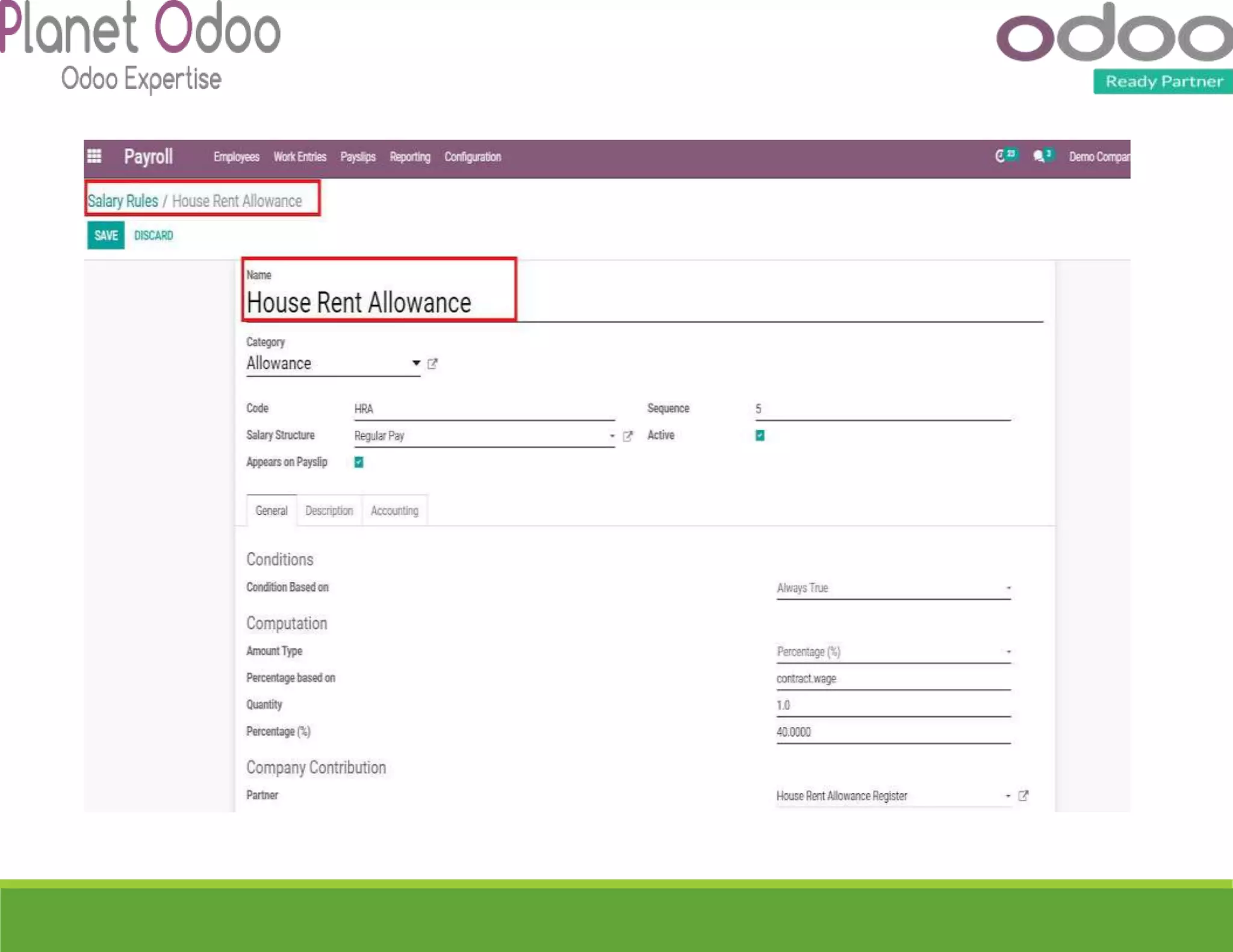
Task: Uncheck the Active checkbox
Action: (x=760, y=435)
